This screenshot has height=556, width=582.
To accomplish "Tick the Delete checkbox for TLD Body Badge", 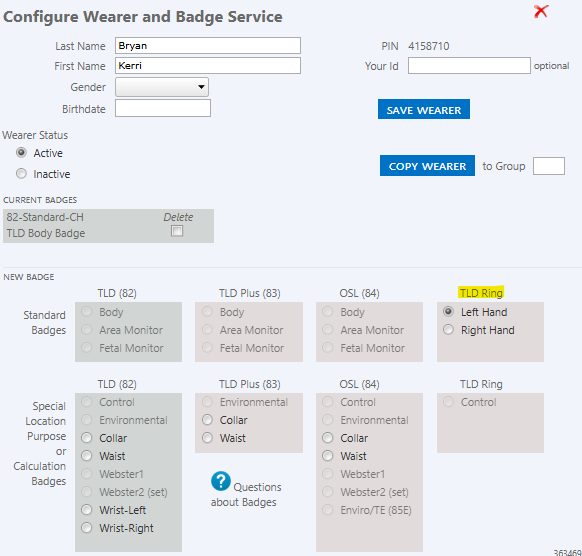I will tap(177, 231).
